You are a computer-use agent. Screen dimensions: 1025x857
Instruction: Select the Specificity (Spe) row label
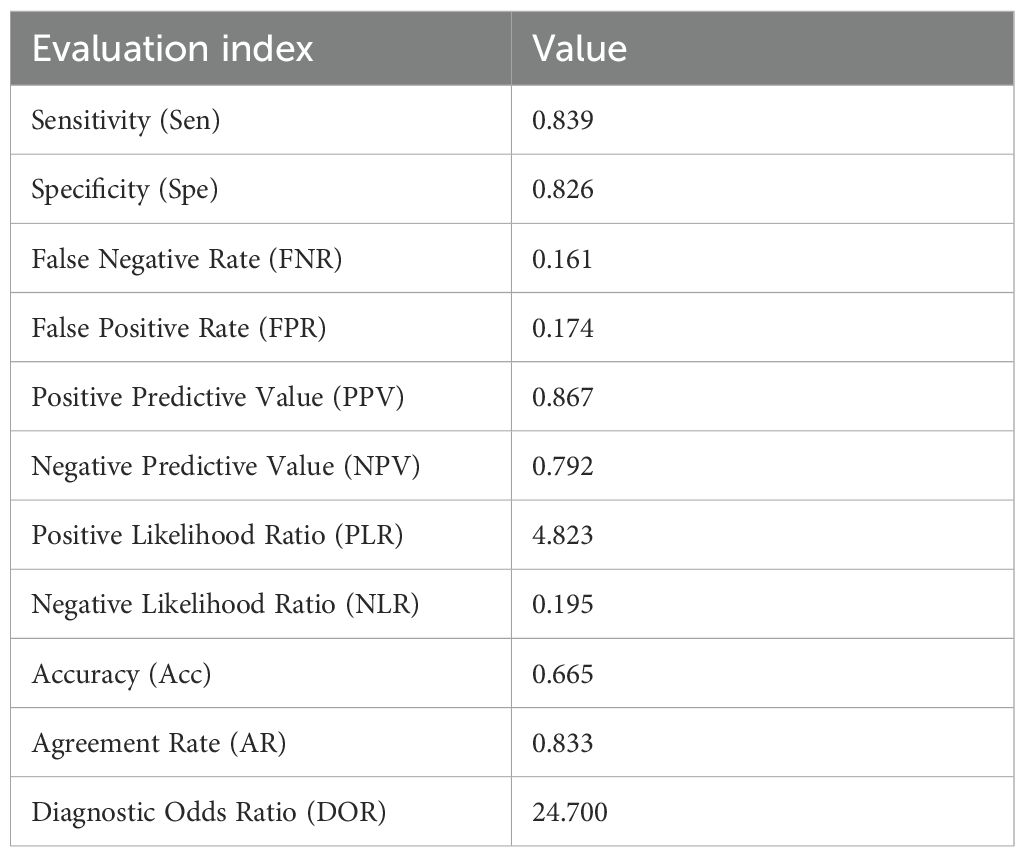coord(124,189)
